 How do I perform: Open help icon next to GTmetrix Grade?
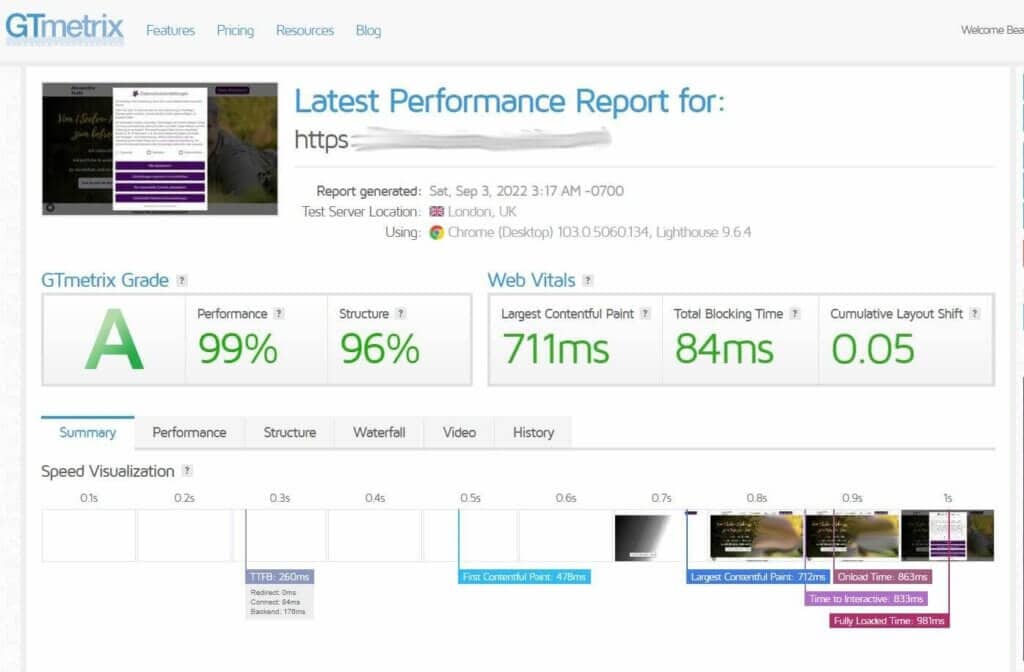click(x=182, y=281)
